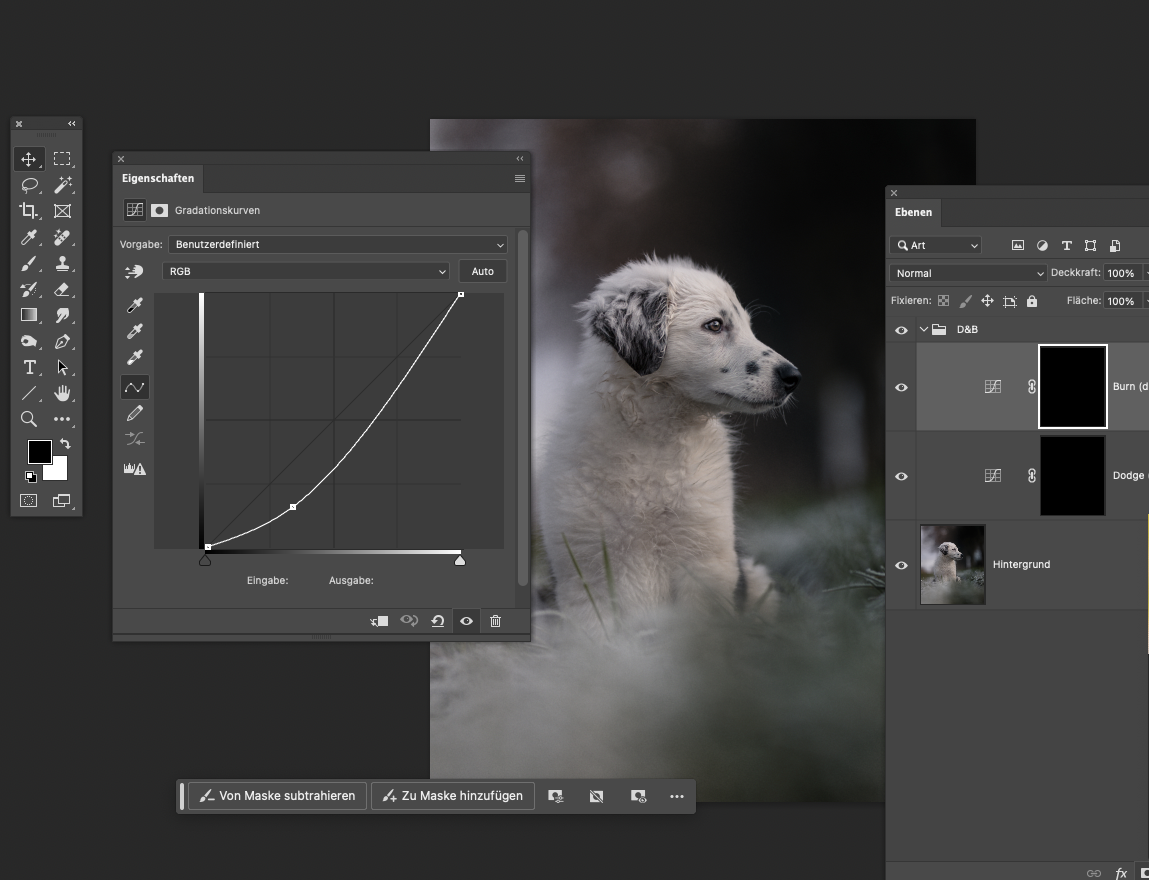This screenshot has width=1149, height=880.
Task: Select the Hand tool
Action: pos(62,393)
